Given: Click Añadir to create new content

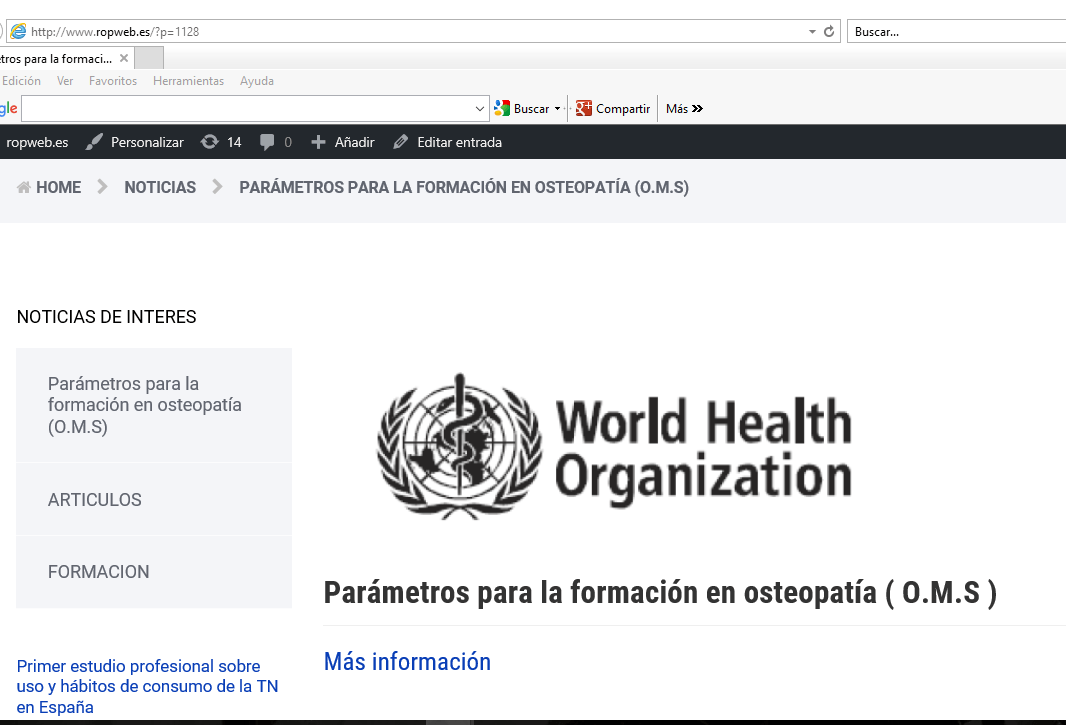Looking at the screenshot, I should (x=343, y=142).
